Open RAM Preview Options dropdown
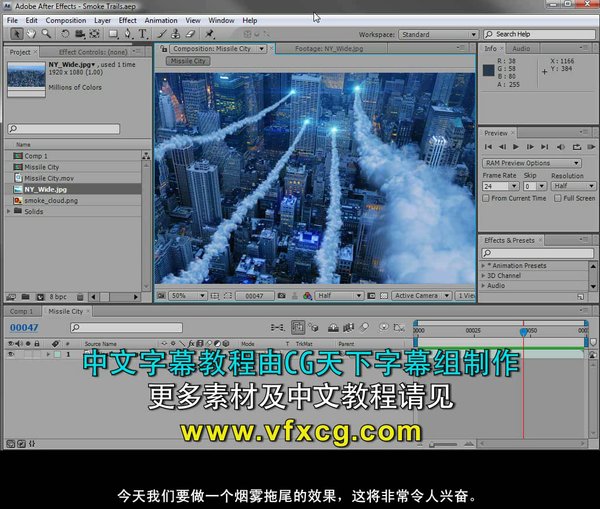 [x=532, y=163]
